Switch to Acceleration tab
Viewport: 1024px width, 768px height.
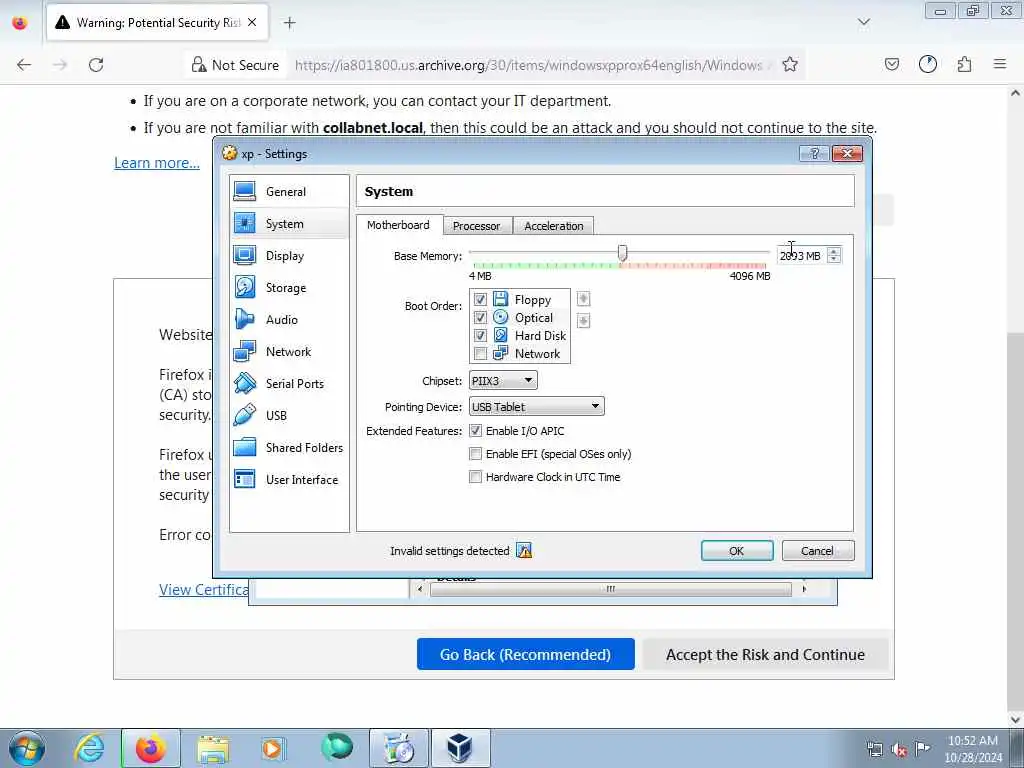tap(554, 226)
